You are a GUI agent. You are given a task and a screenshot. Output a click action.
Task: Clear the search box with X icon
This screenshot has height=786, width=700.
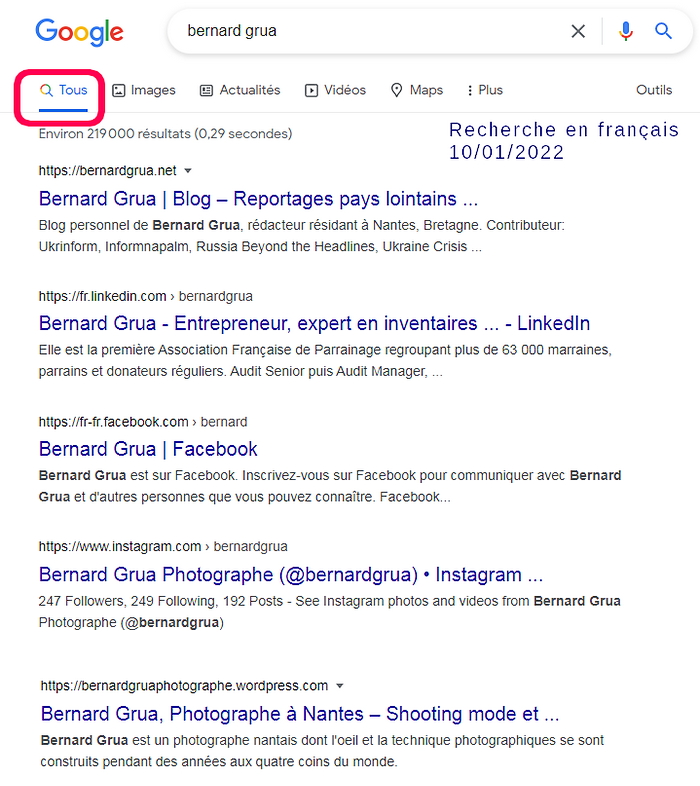click(578, 31)
